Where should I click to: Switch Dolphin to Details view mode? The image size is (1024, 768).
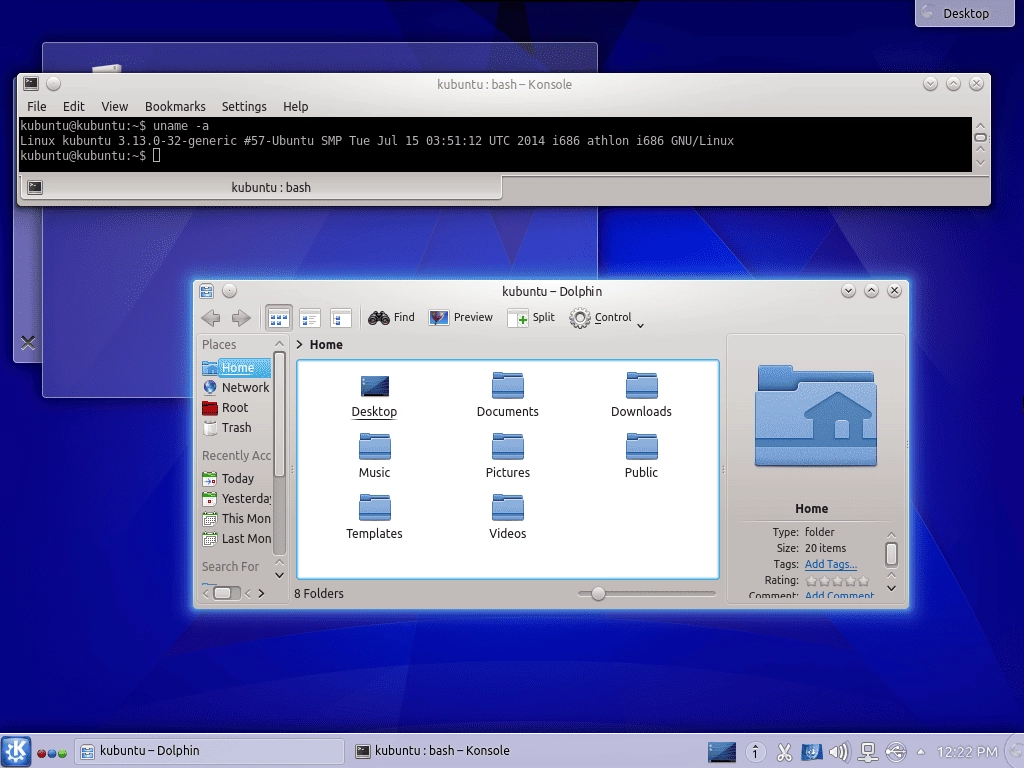[x=340, y=318]
